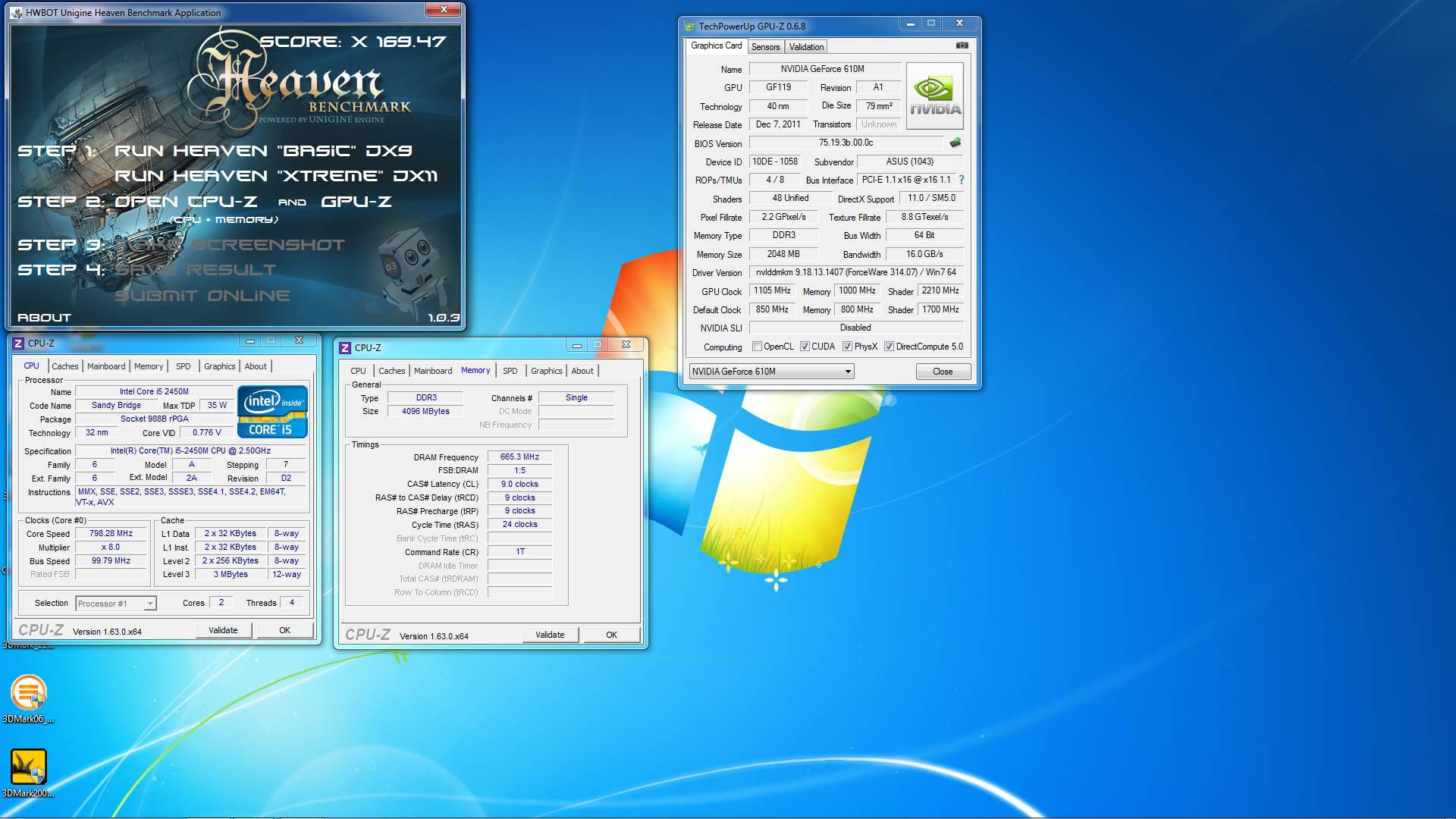
Task: Click Validate in Memory CPU-Z window
Action: tap(550, 635)
